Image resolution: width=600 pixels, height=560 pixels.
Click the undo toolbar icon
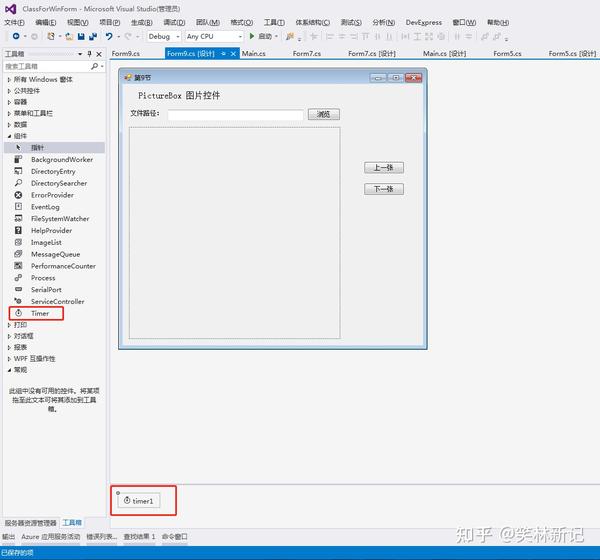(x=109, y=36)
